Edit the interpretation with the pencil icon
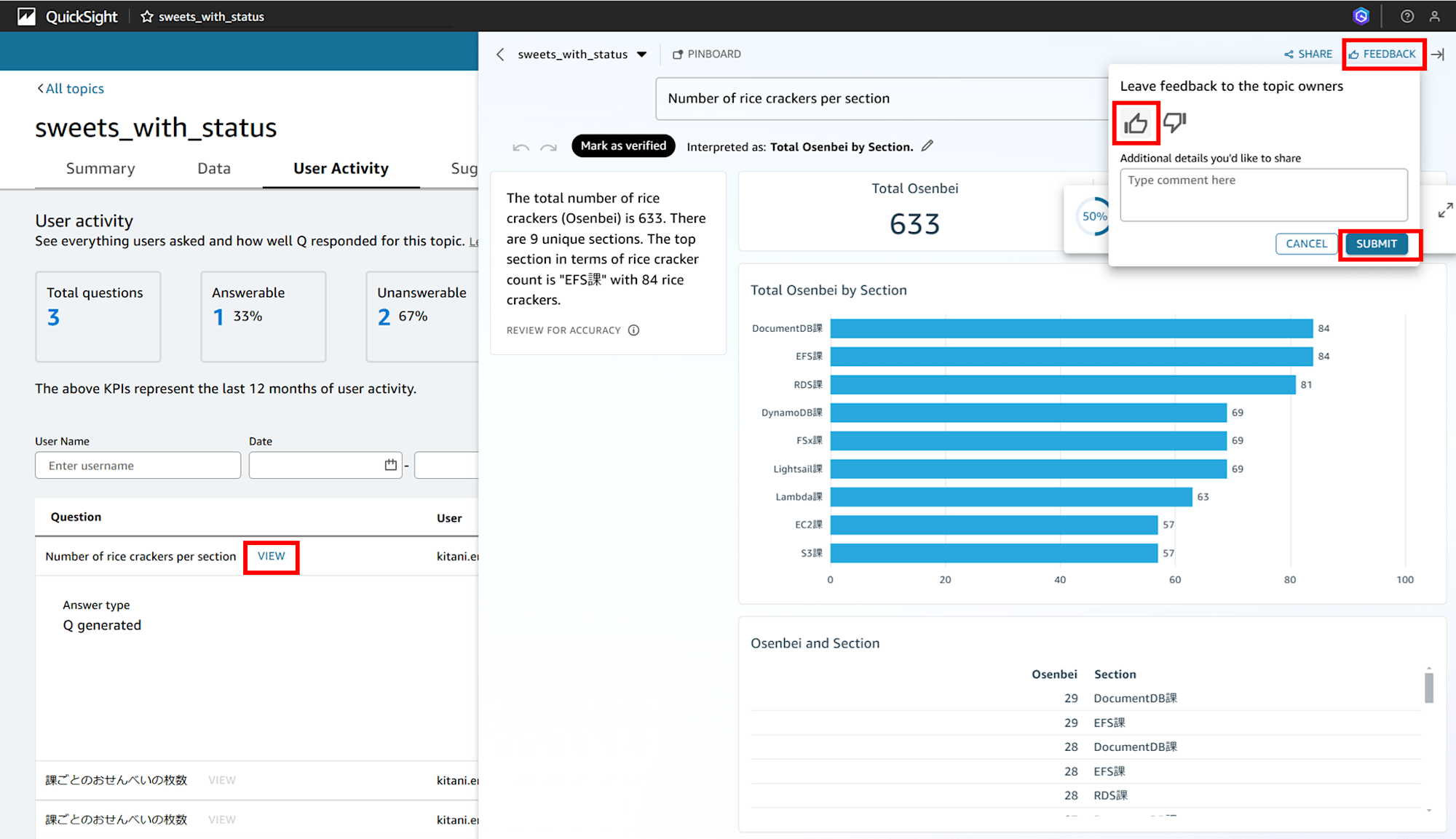 [927, 146]
